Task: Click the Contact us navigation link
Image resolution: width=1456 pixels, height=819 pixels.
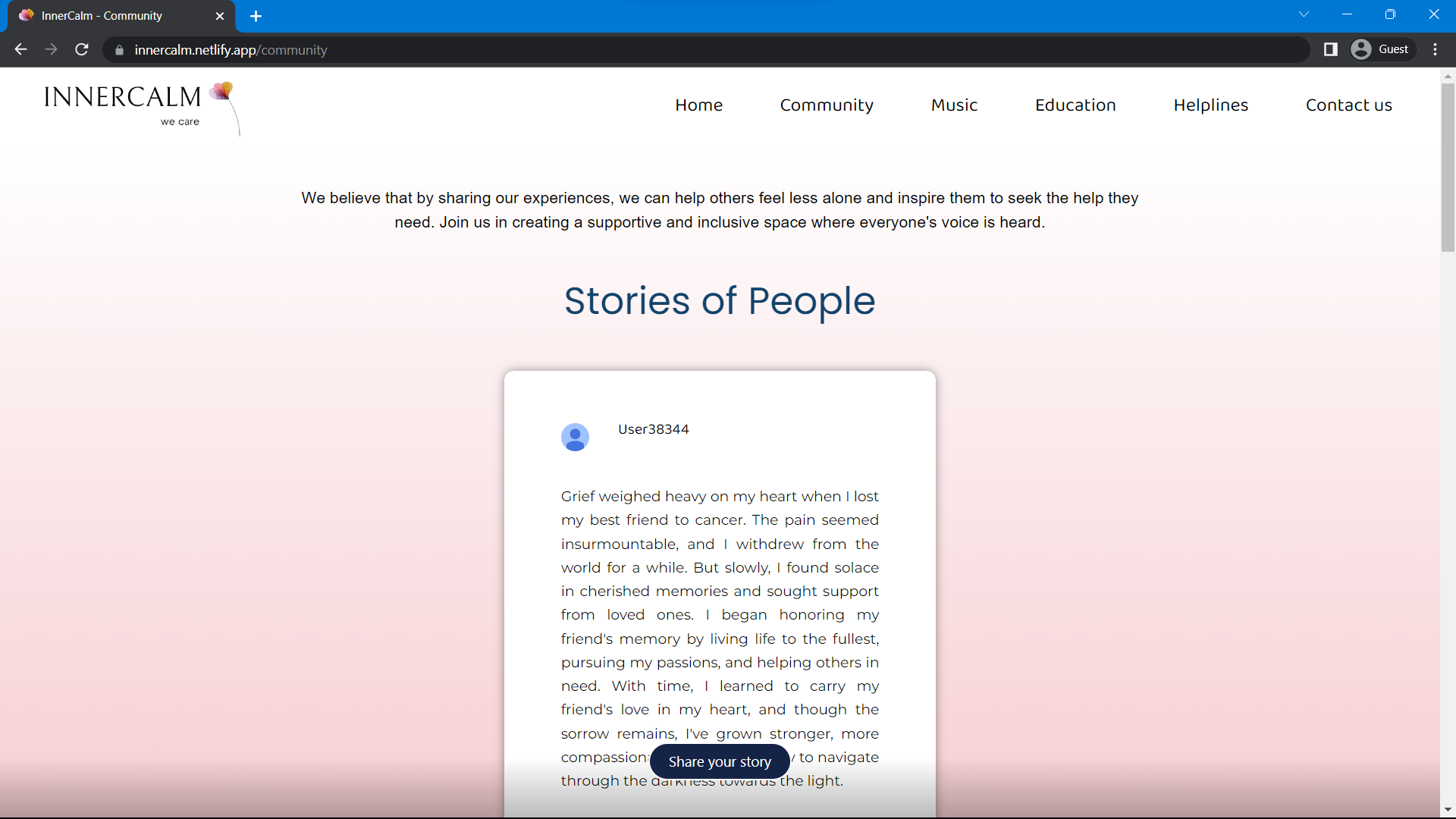Action: coord(1349,105)
